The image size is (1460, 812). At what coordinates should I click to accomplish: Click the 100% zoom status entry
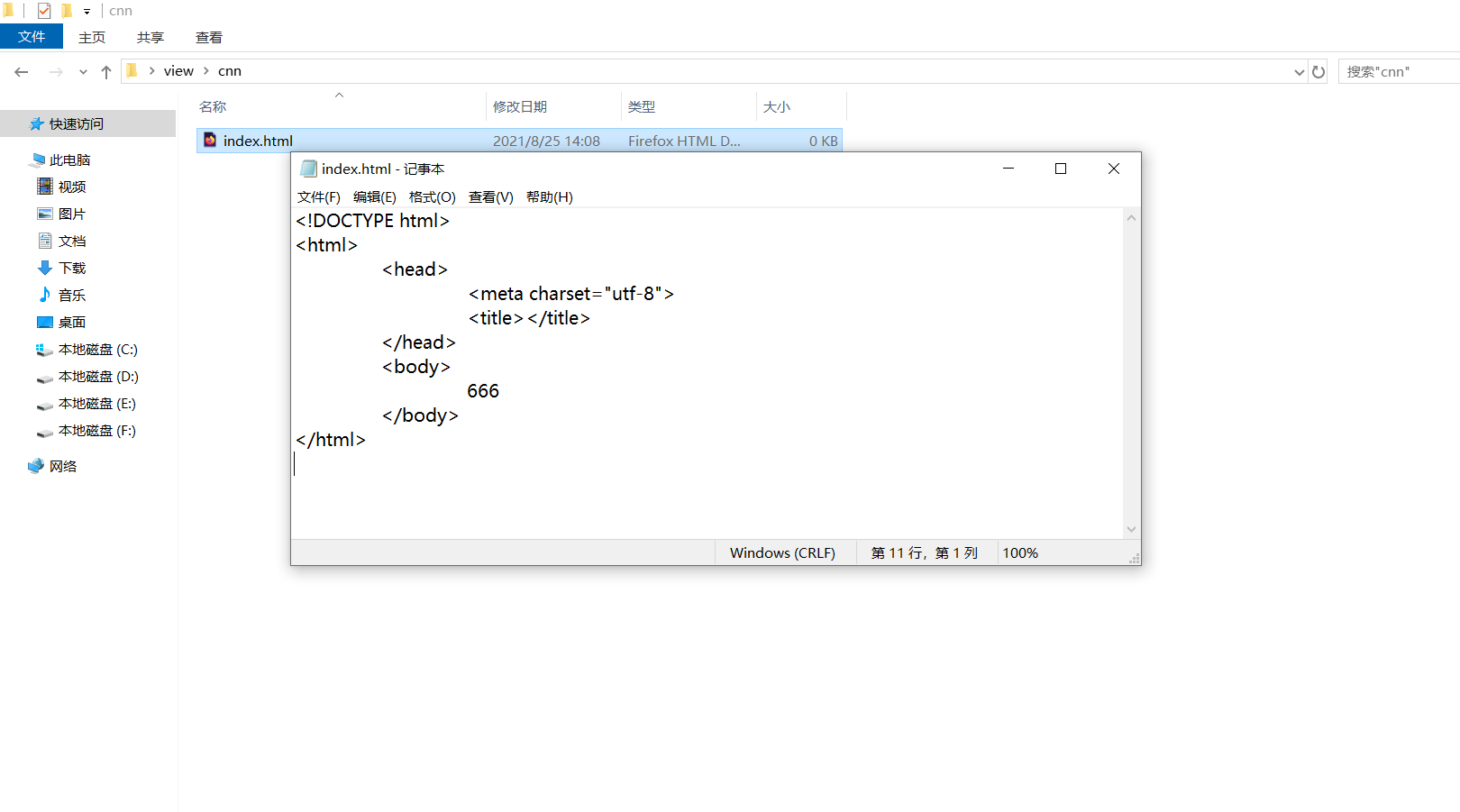1020,552
